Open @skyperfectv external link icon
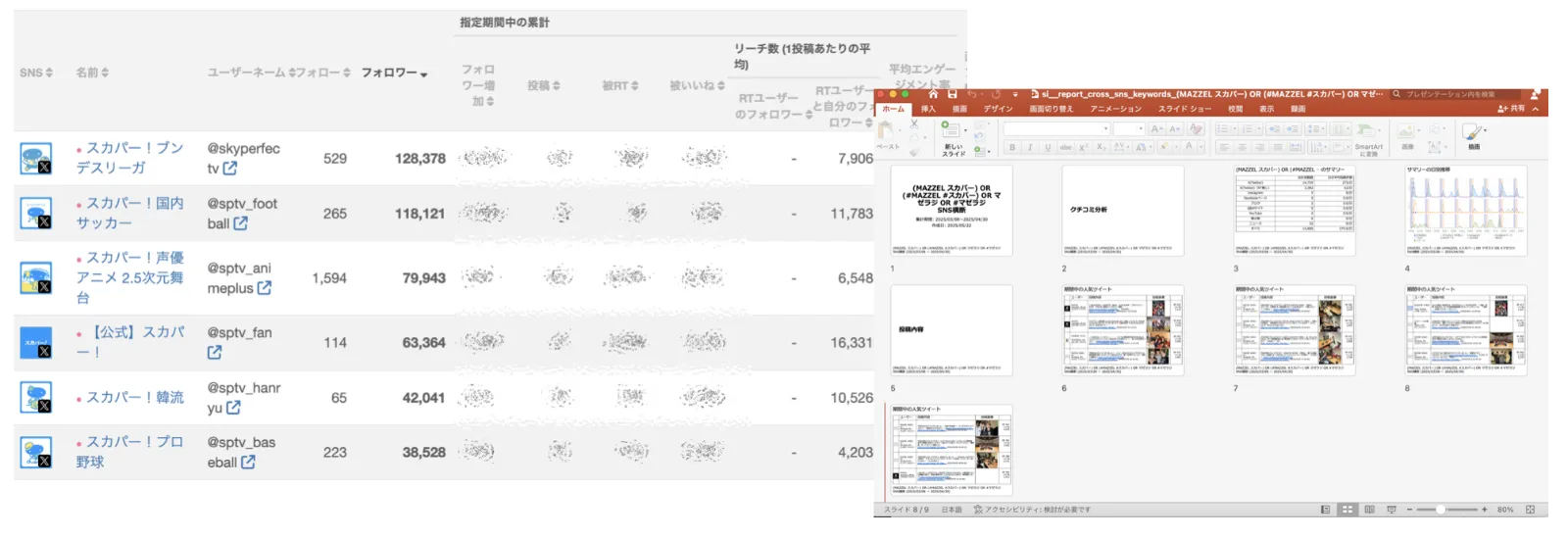1568x539 pixels. [x=229, y=169]
